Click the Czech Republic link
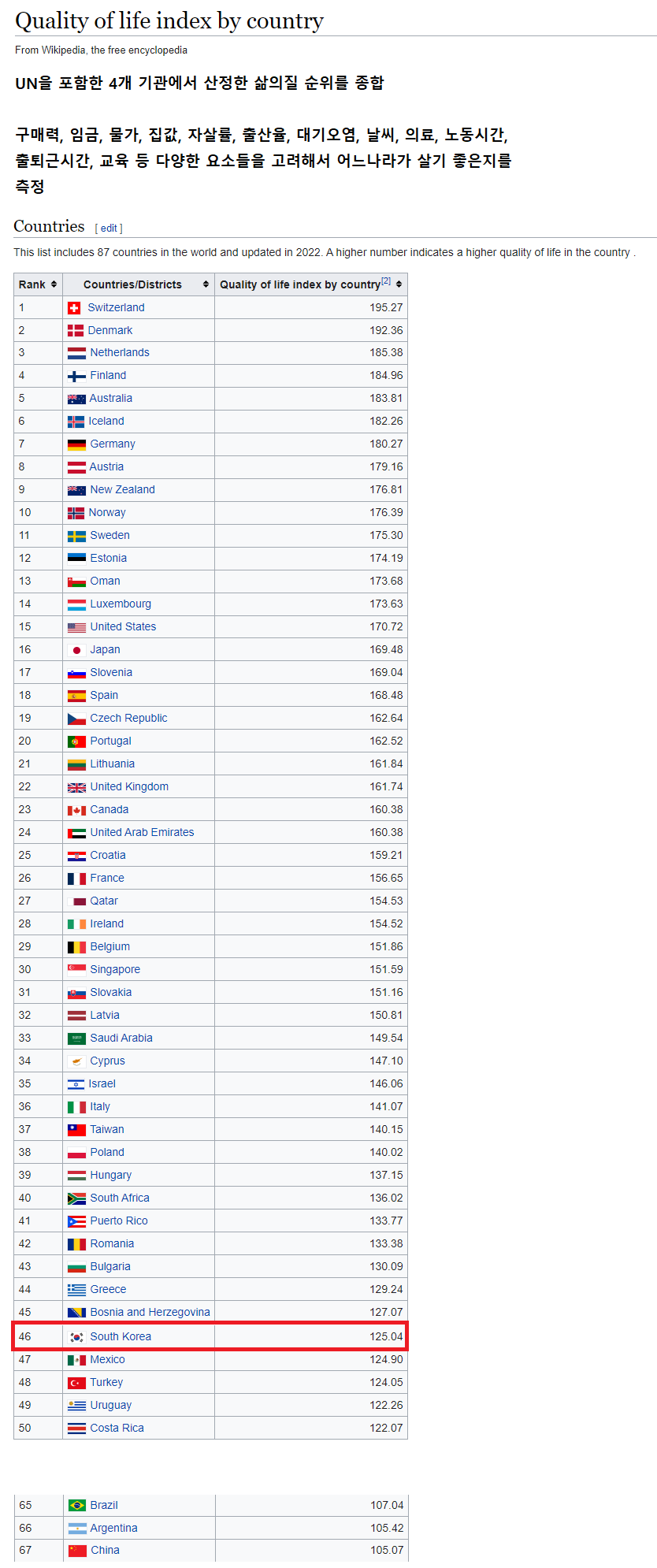The image size is (657, 1568). [x=128, y=719]
